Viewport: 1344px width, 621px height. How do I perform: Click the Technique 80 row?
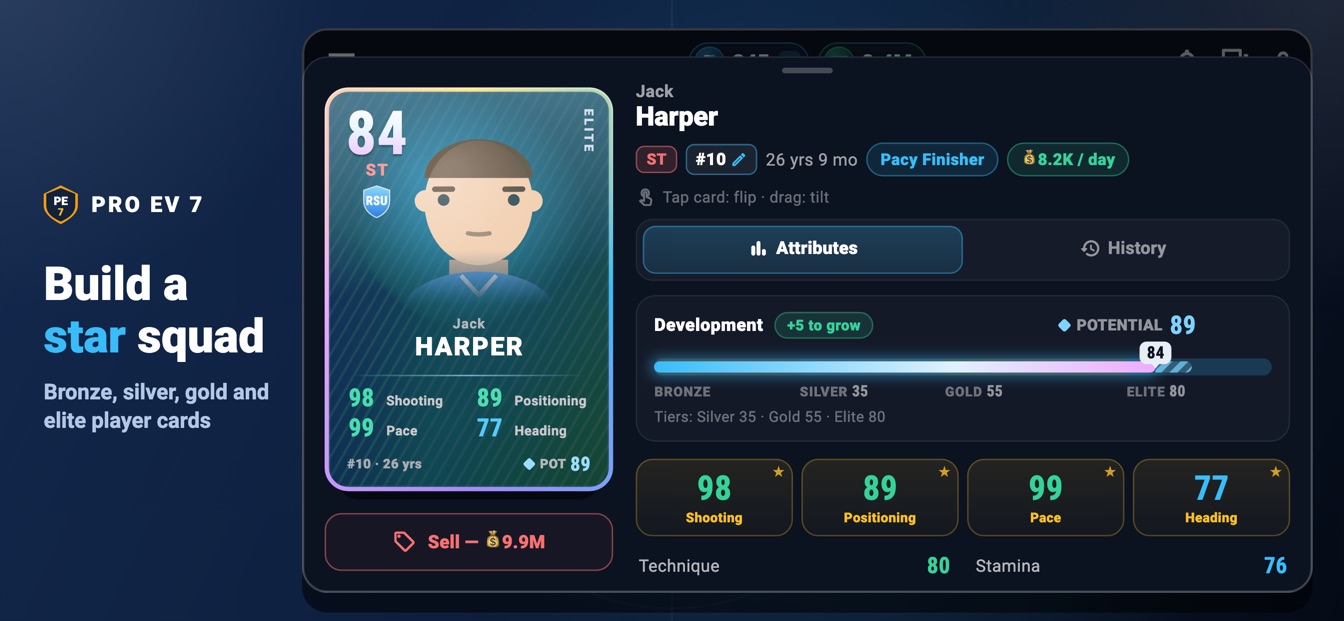pos(794,566)
